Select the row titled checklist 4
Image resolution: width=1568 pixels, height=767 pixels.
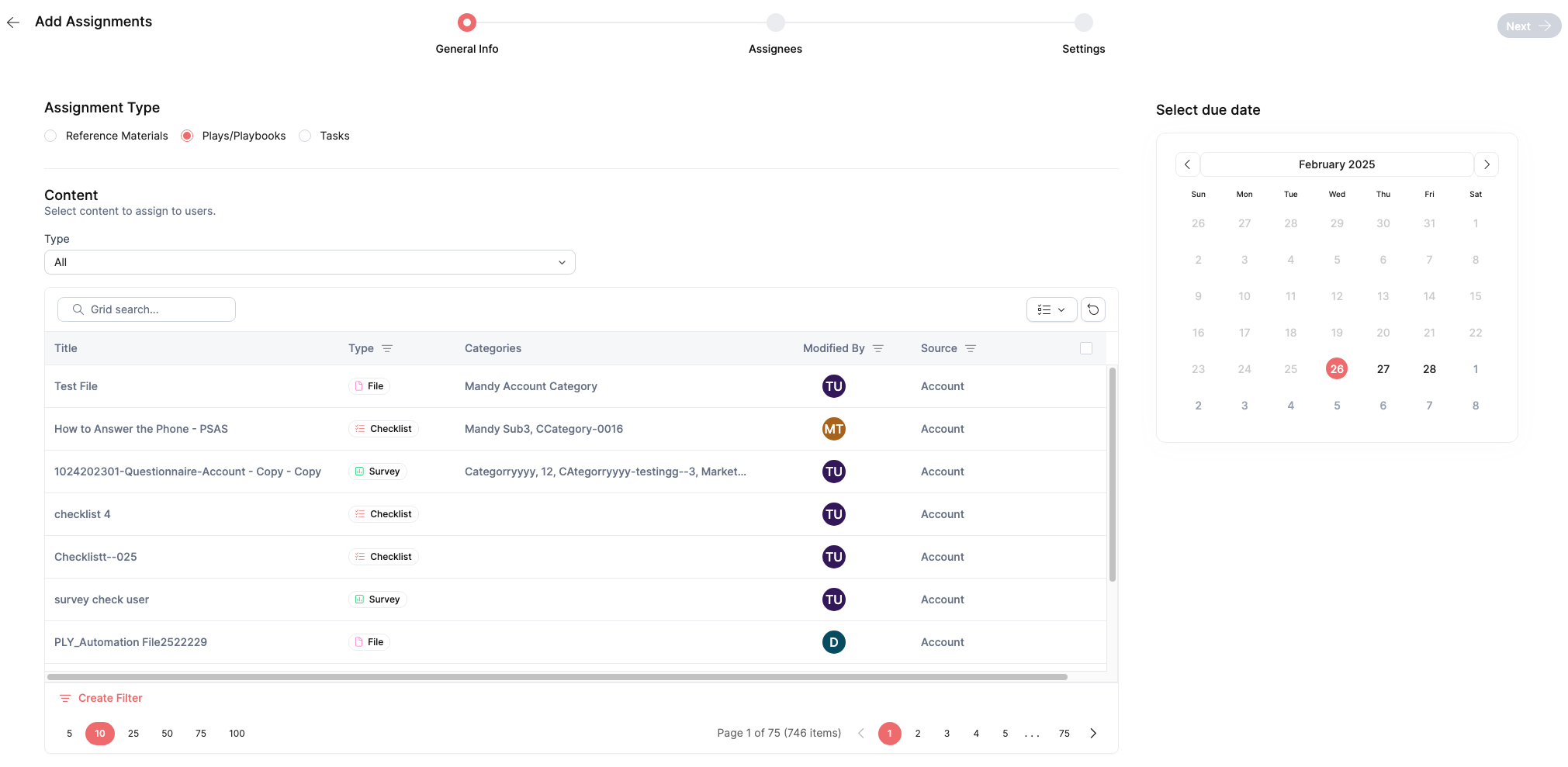click(x=576, y=514)
